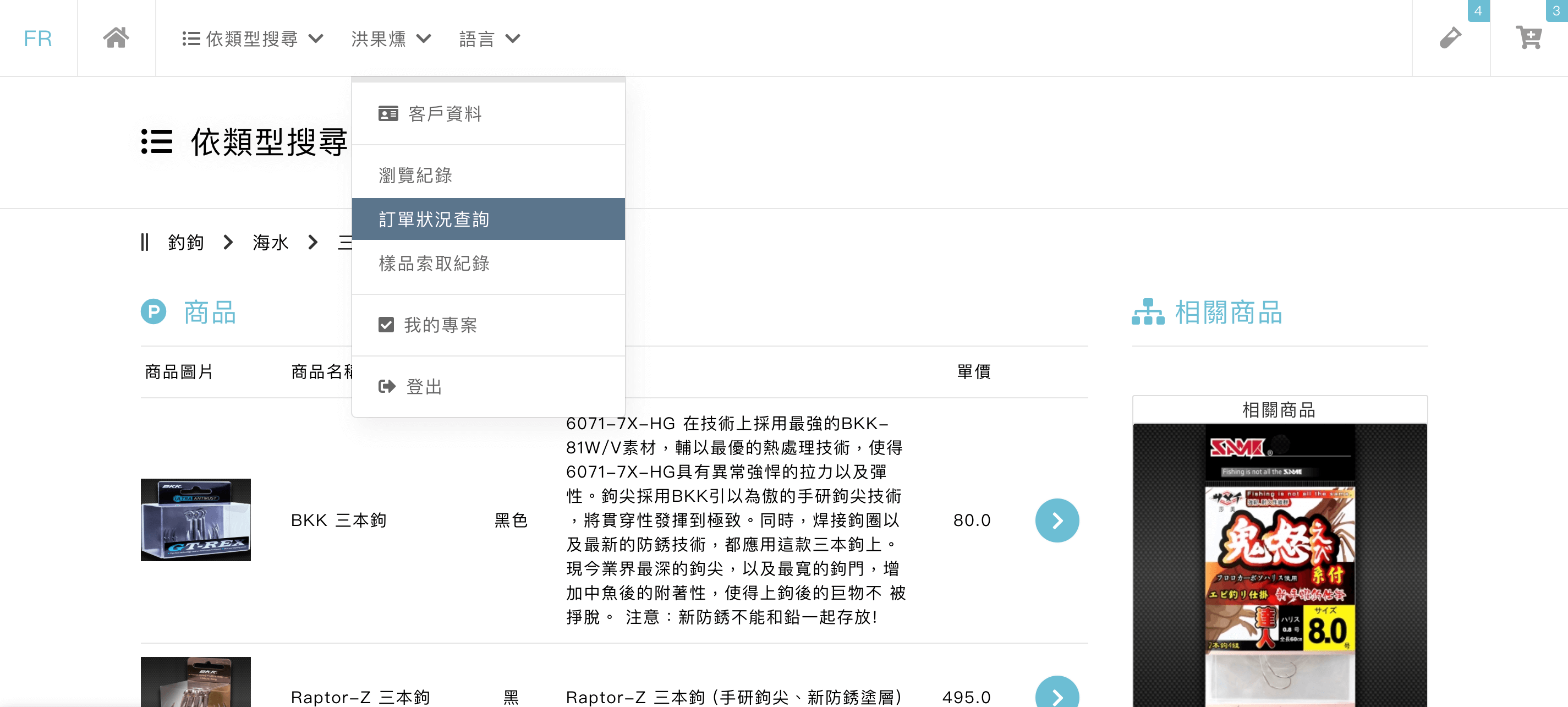Viewport: 1568px width, 707px height.
Task: Click the BKK 三本鉤 product thumbnail
Action: tap(195, 519)
